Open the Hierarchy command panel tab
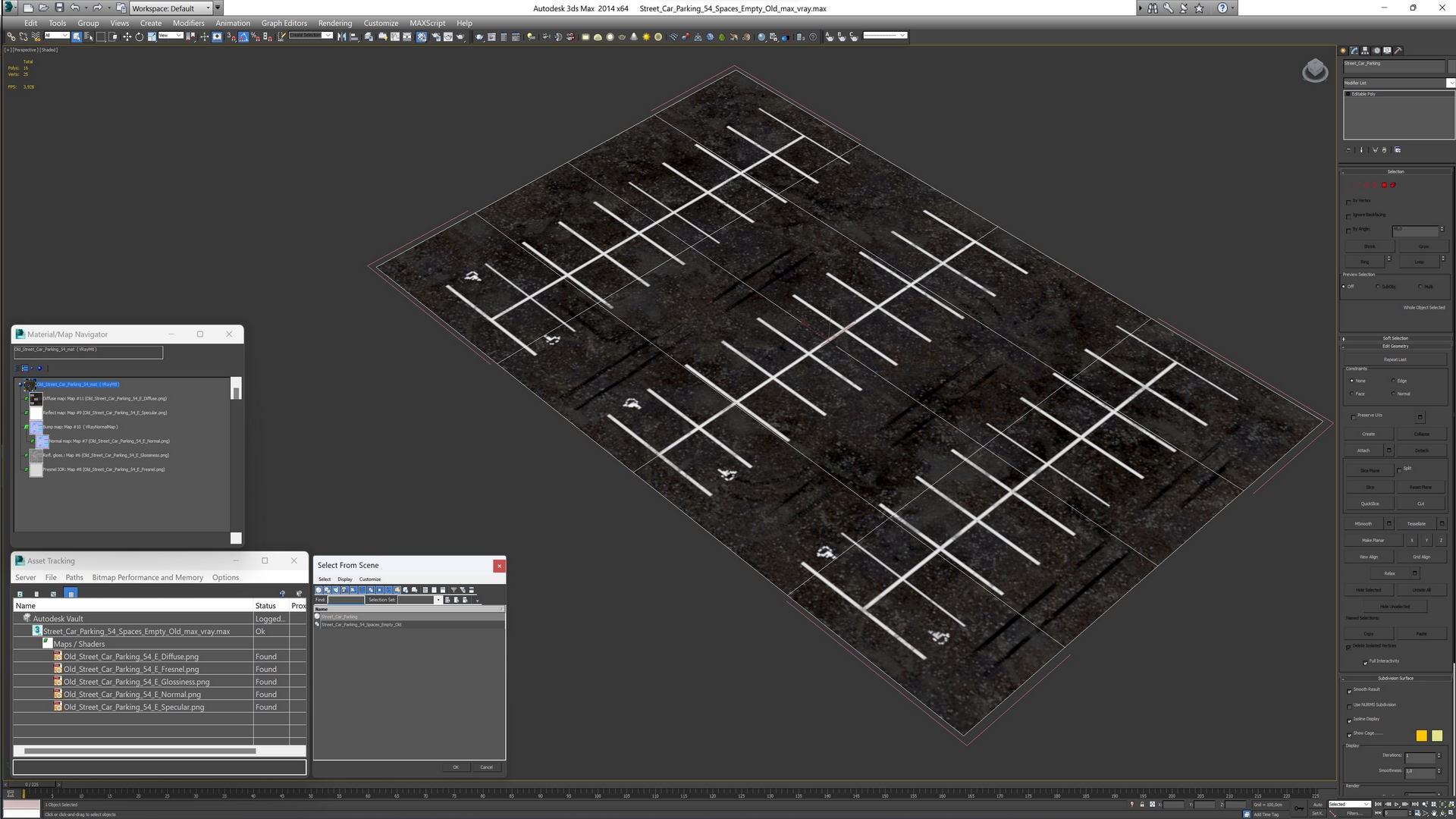Viewport: 1456px width, 819px height. point(1365,51)
